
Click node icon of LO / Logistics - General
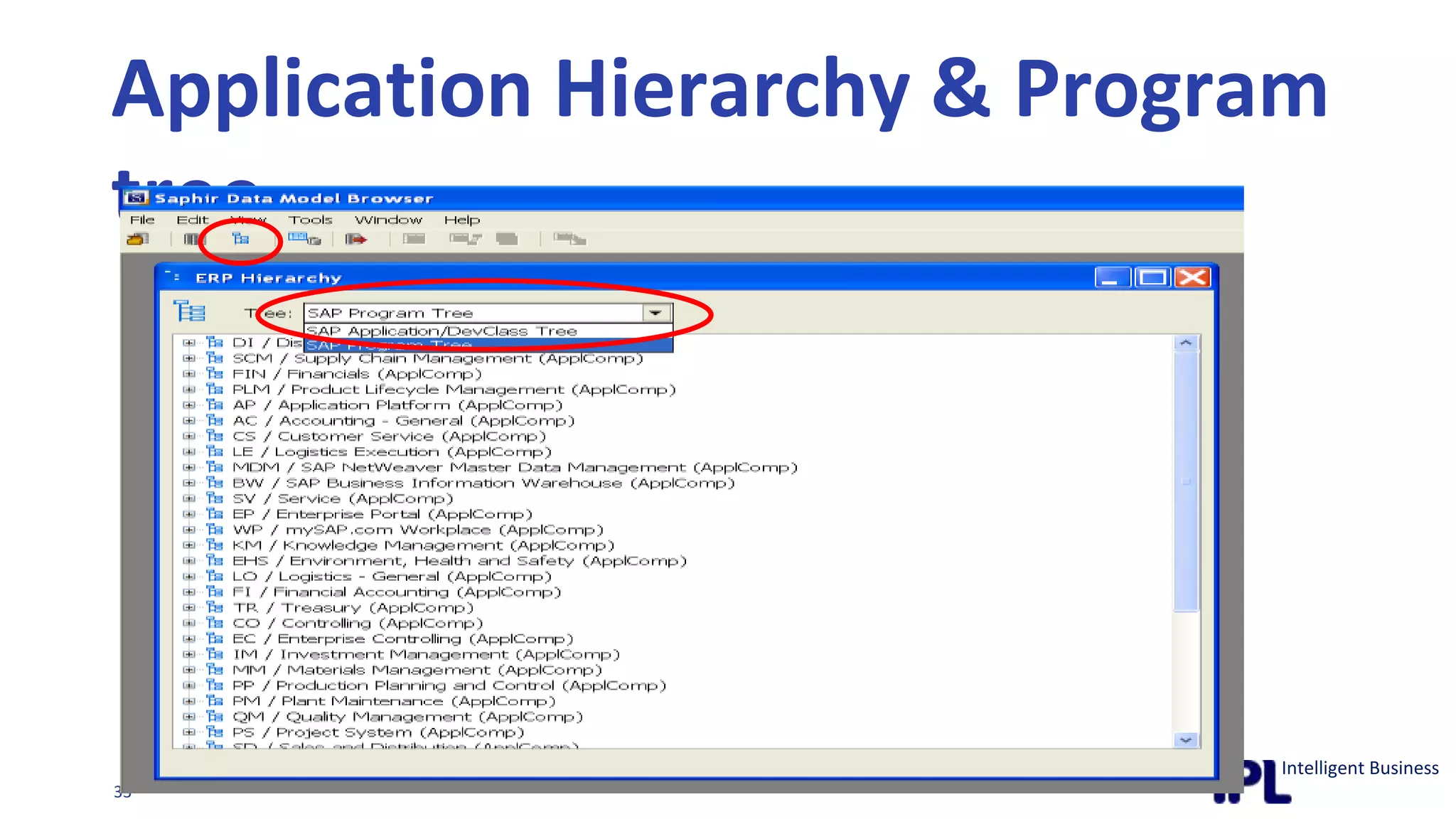215,577
